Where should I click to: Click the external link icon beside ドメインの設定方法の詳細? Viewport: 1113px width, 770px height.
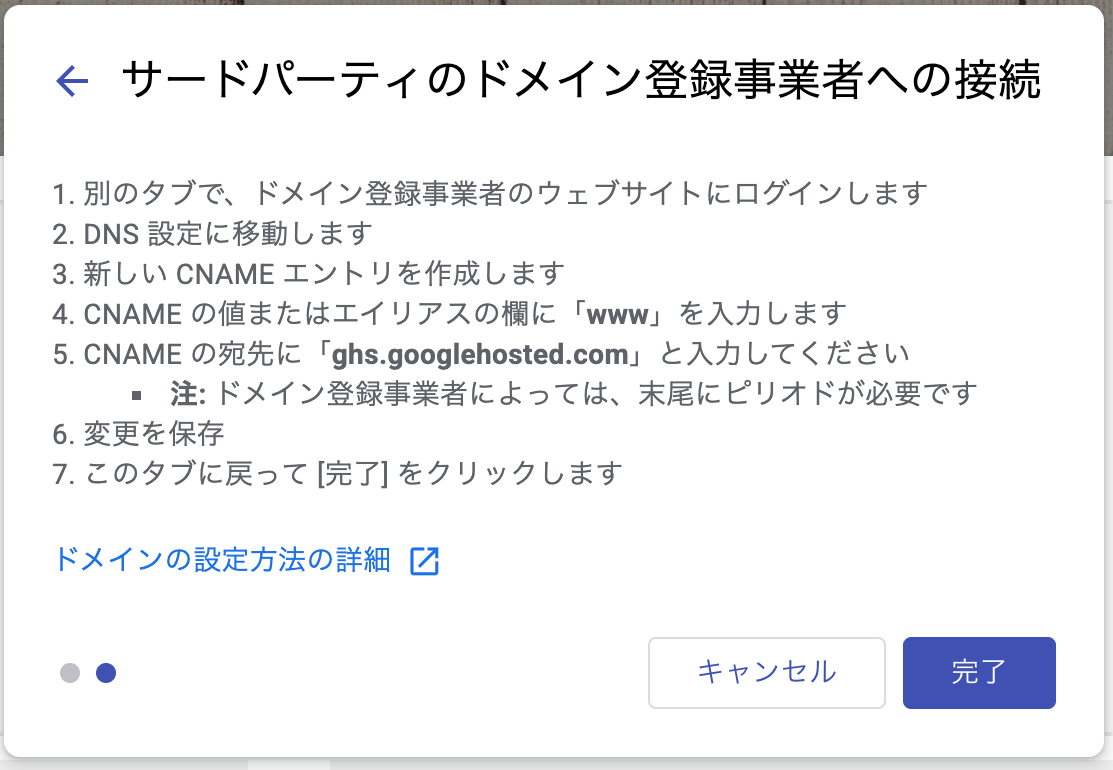tap(425, 561)
